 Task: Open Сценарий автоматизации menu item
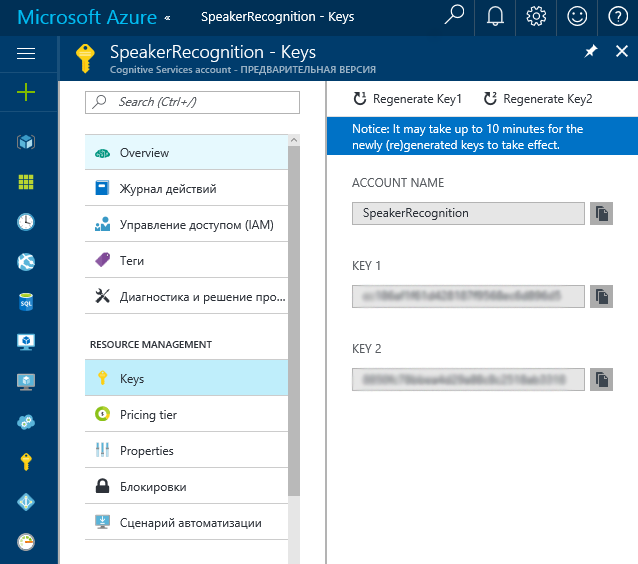tap(186, 522)
